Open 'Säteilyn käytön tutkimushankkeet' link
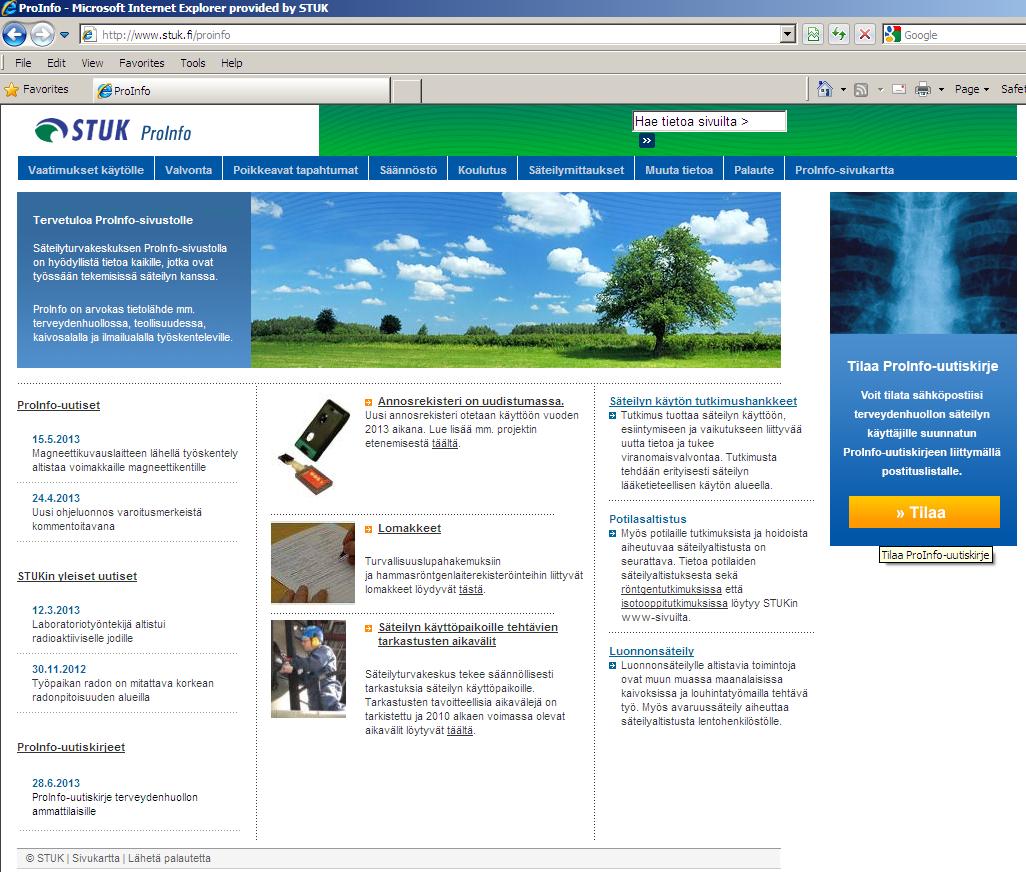The height and width of the screenshot is (872, 1026). coord(703,401)
